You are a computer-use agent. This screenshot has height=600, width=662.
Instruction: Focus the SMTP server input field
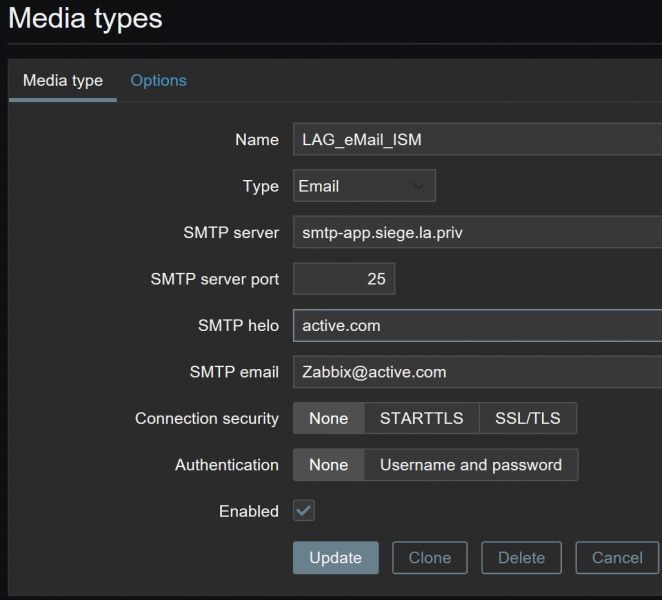coord(478,232)
